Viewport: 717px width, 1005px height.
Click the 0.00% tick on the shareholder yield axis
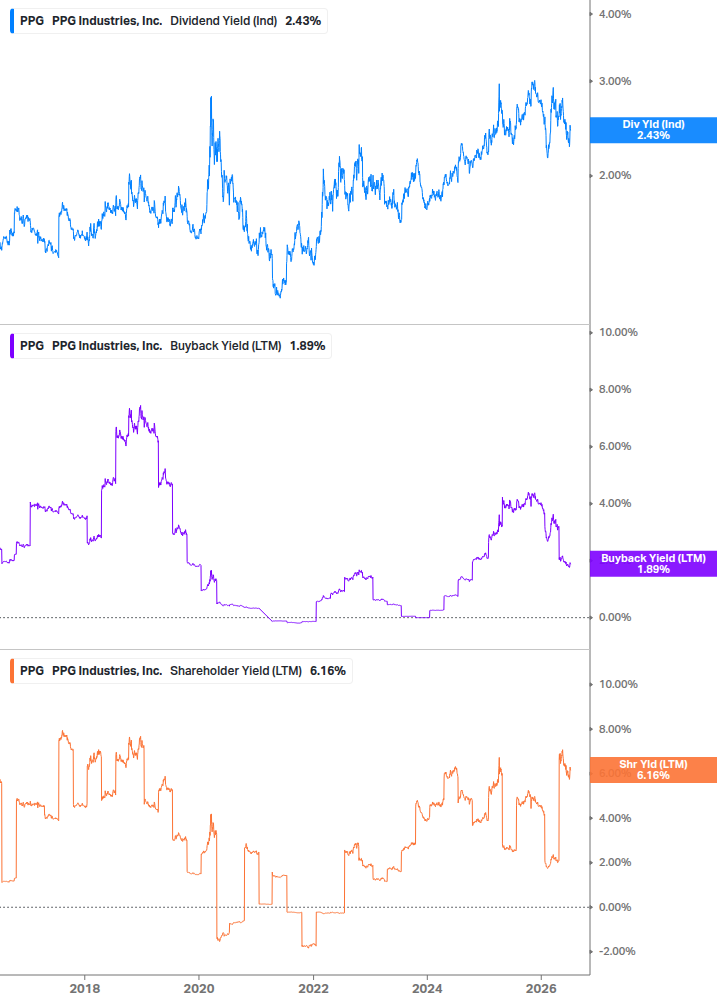[x=615, y=908]
